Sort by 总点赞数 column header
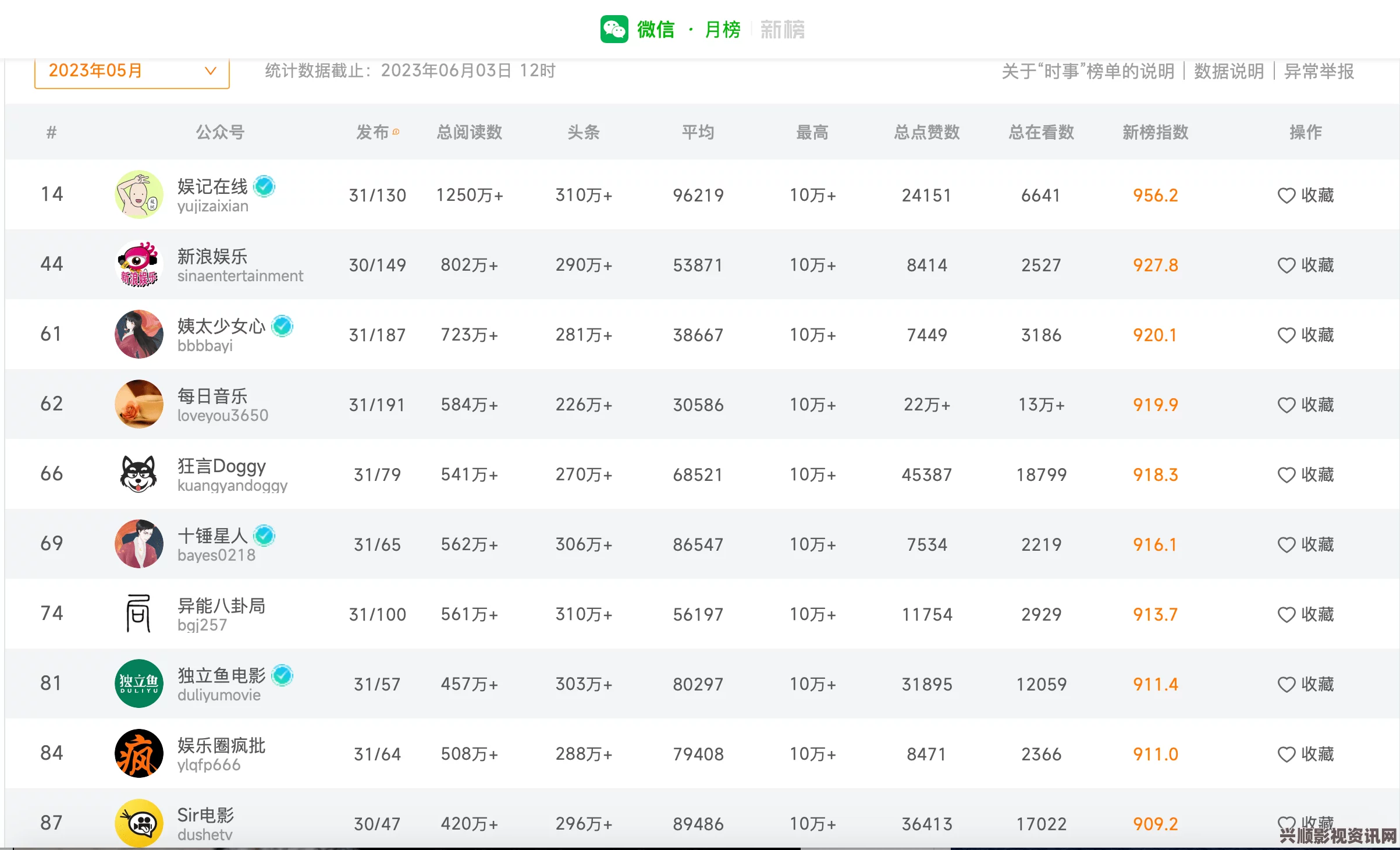The height and width of the screenshot is (850, 1400). click(x=927, y=132)
